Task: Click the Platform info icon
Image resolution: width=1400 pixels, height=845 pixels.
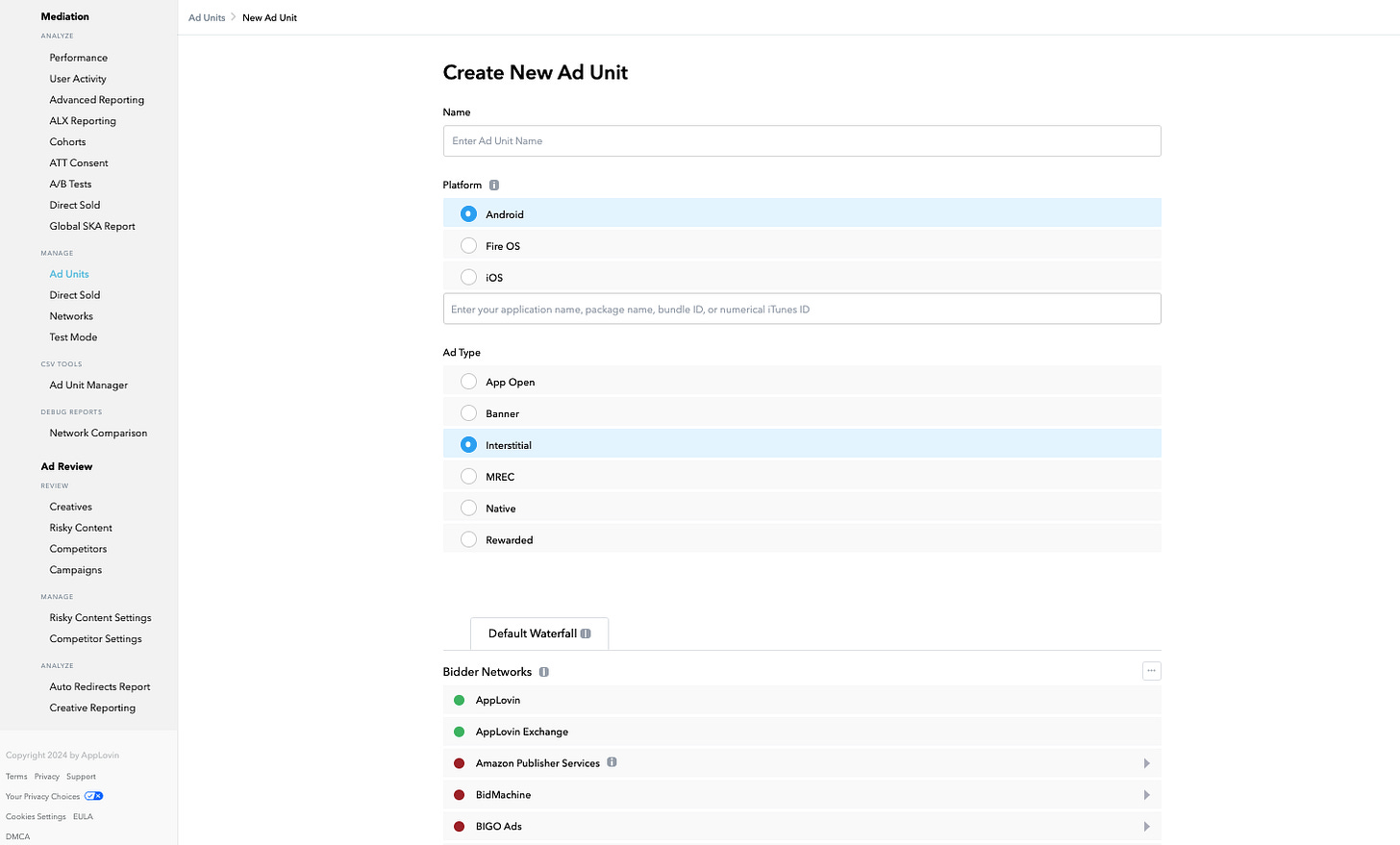Action: click(x=494, y=185)
